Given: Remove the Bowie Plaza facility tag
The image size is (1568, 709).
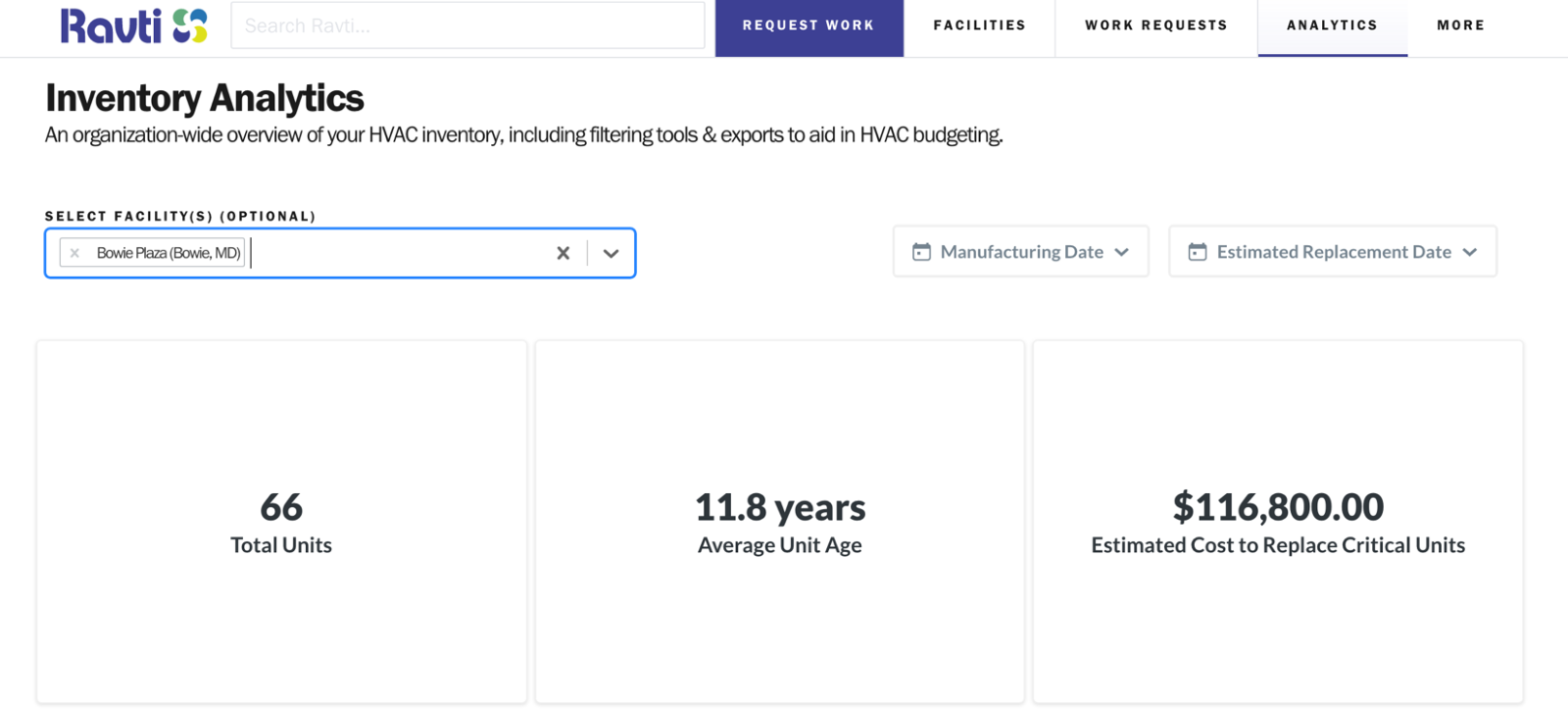Looking at the screenshot, I should (74, 253).
